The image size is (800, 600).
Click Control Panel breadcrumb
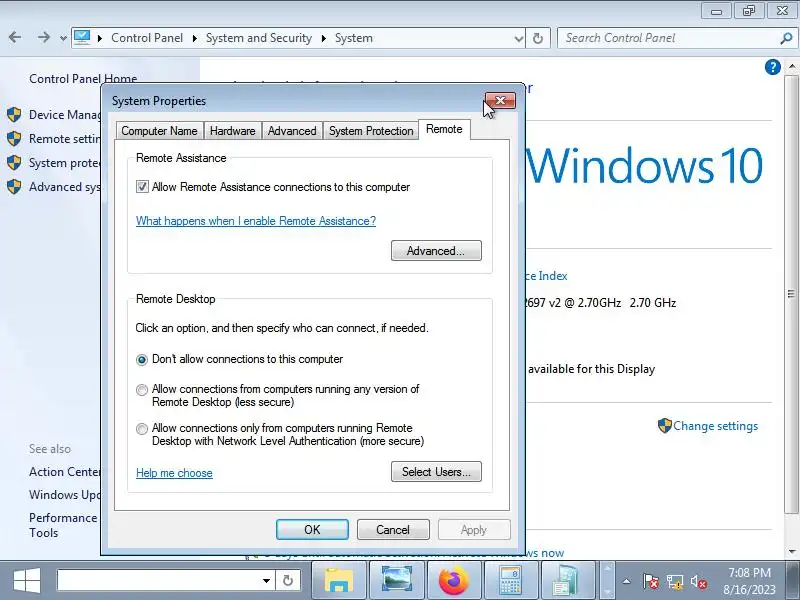pos(147,38)
